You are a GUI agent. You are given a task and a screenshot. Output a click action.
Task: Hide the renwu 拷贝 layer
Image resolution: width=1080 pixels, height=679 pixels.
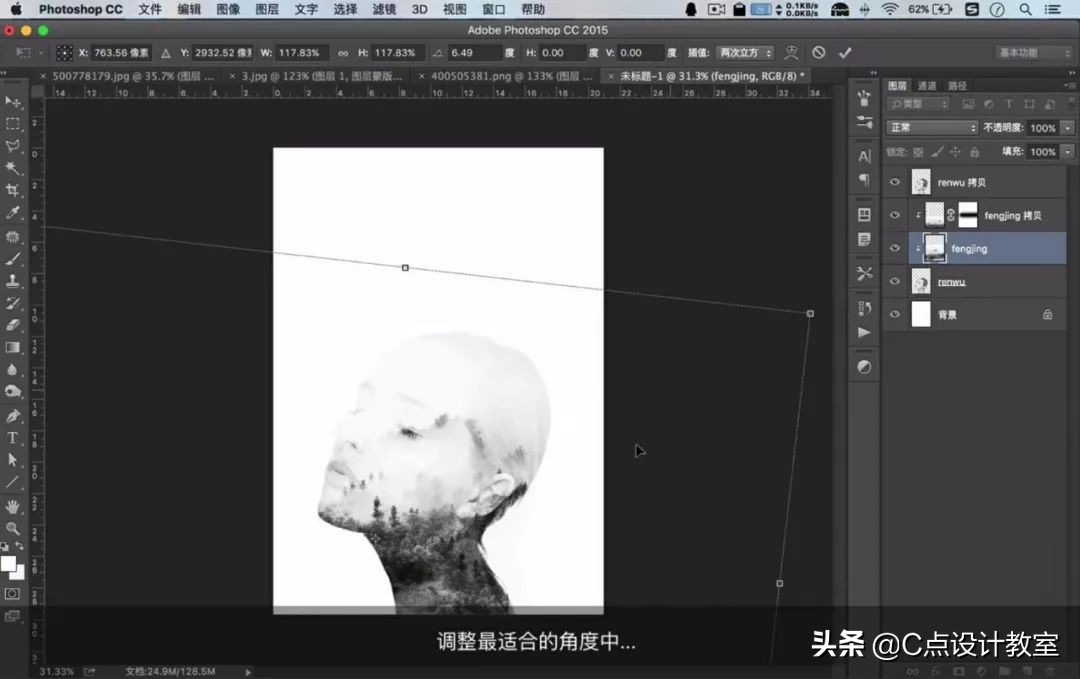tap(895, 182)
